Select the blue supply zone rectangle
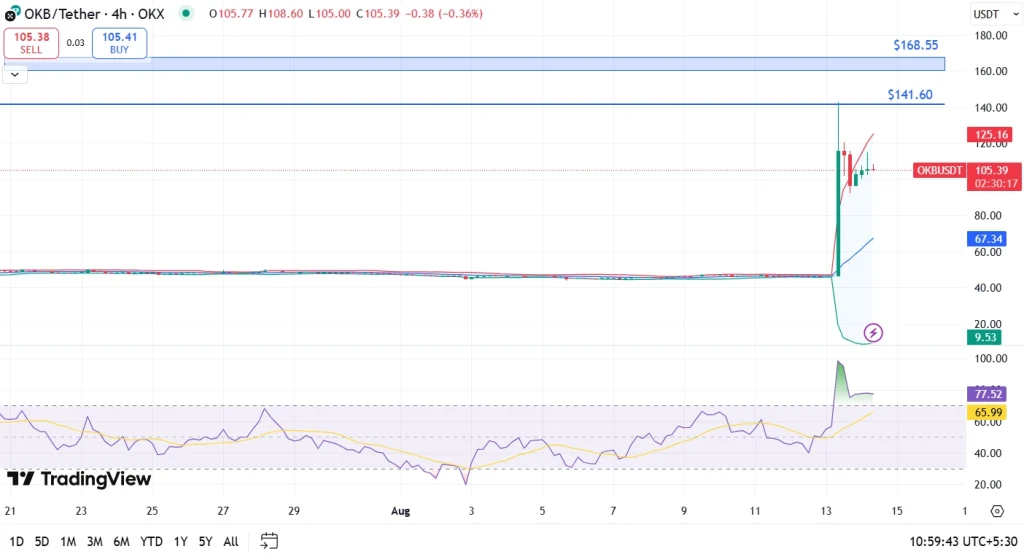Image resolution: width=1024 pixels, height=557 pixels. [474, 64]
